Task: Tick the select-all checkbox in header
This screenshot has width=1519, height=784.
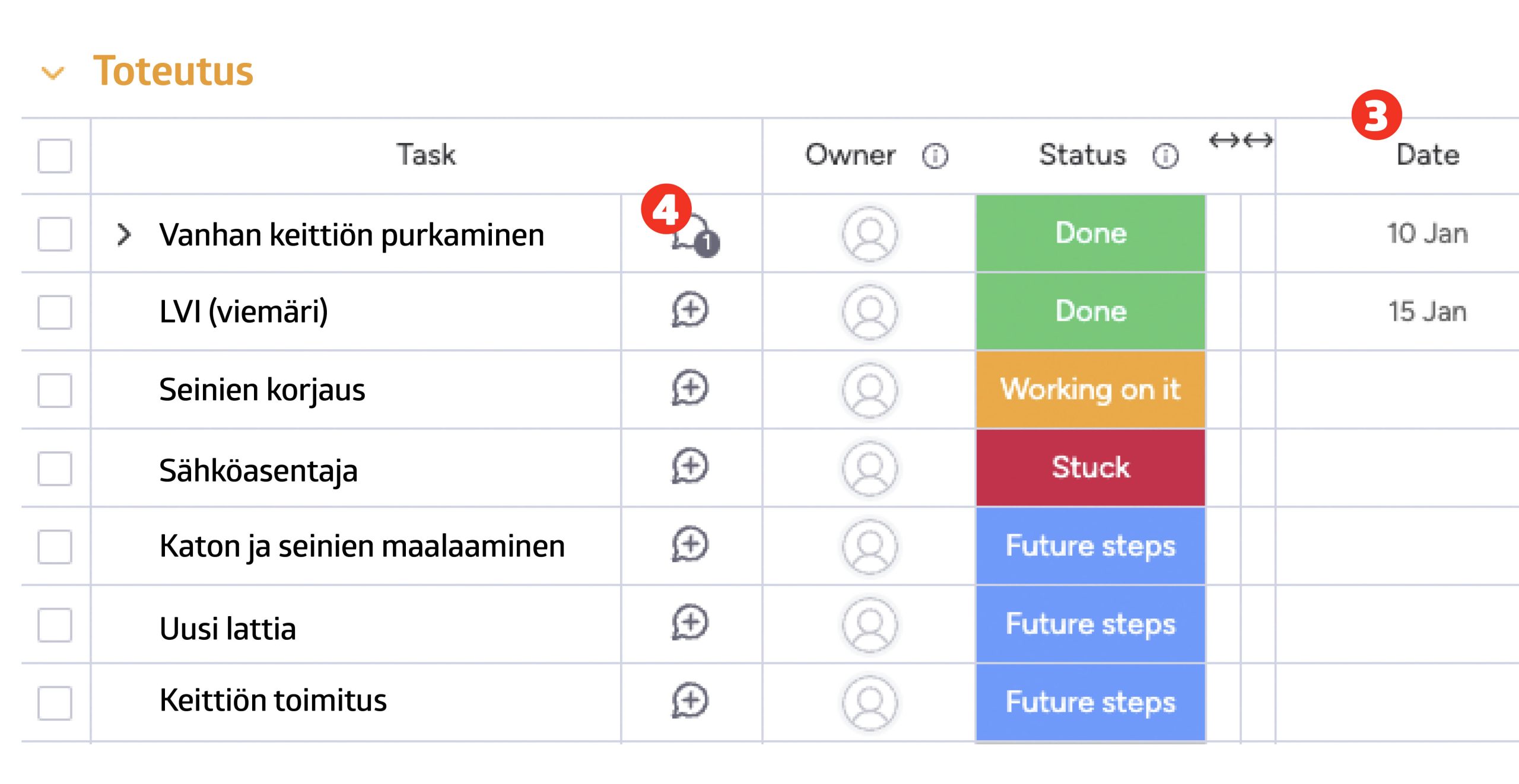Action: click(55, 156)
